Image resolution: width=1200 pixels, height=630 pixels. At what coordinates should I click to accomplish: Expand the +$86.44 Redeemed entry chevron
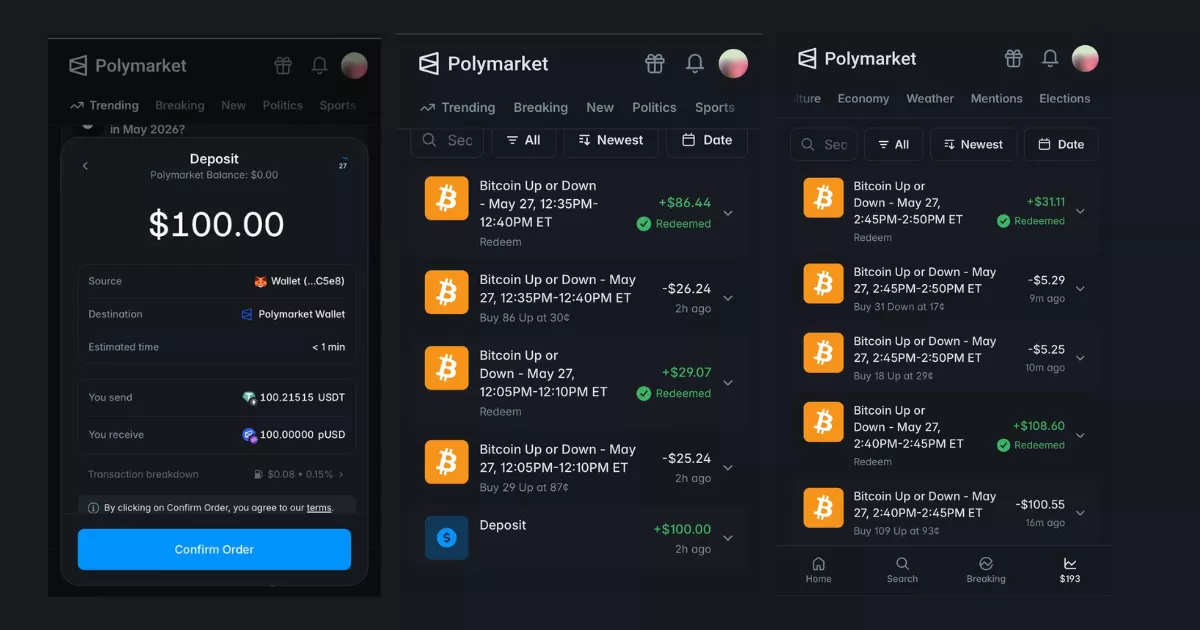(x=728, y=213)
